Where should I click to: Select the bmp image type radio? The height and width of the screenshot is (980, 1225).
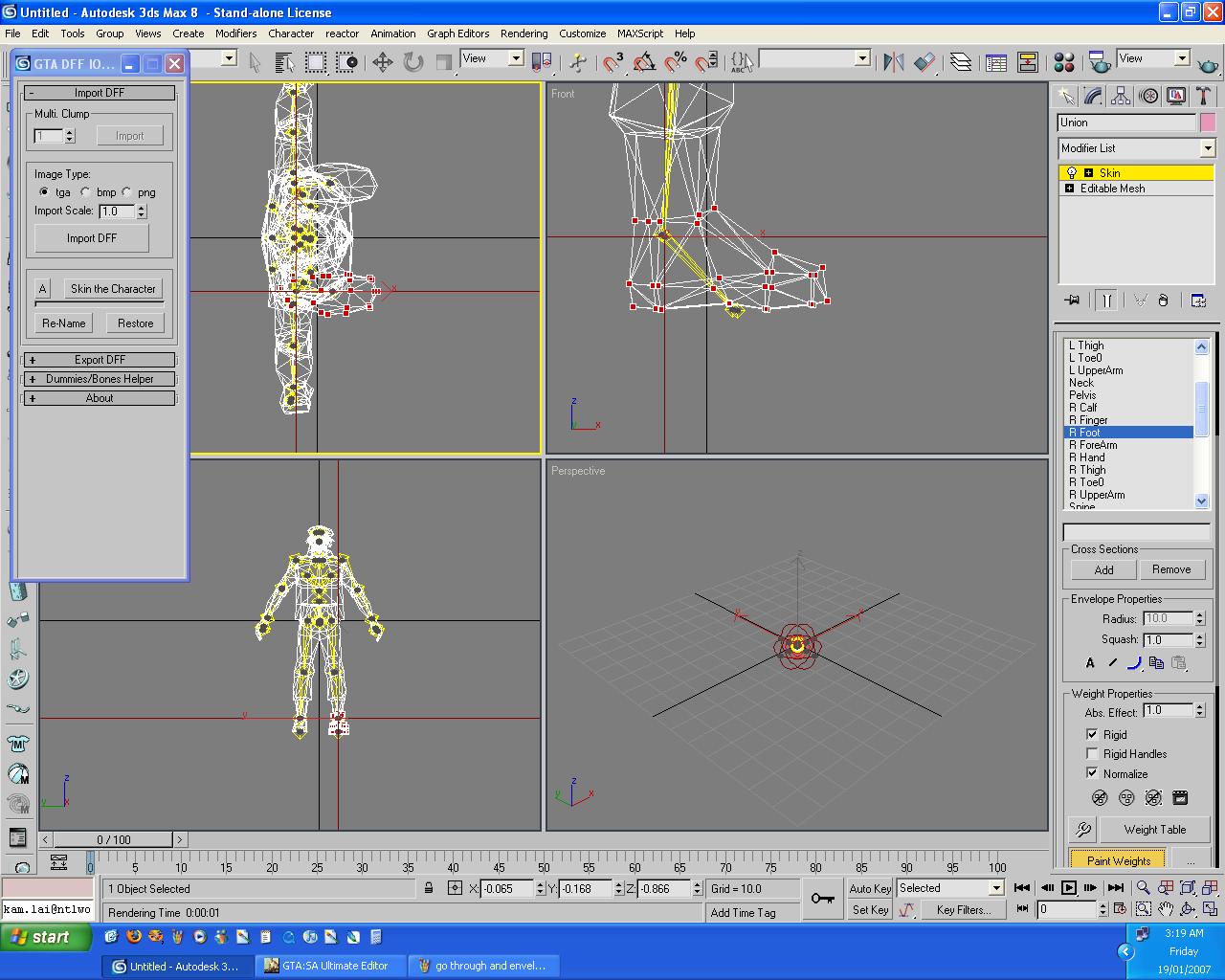86,192
